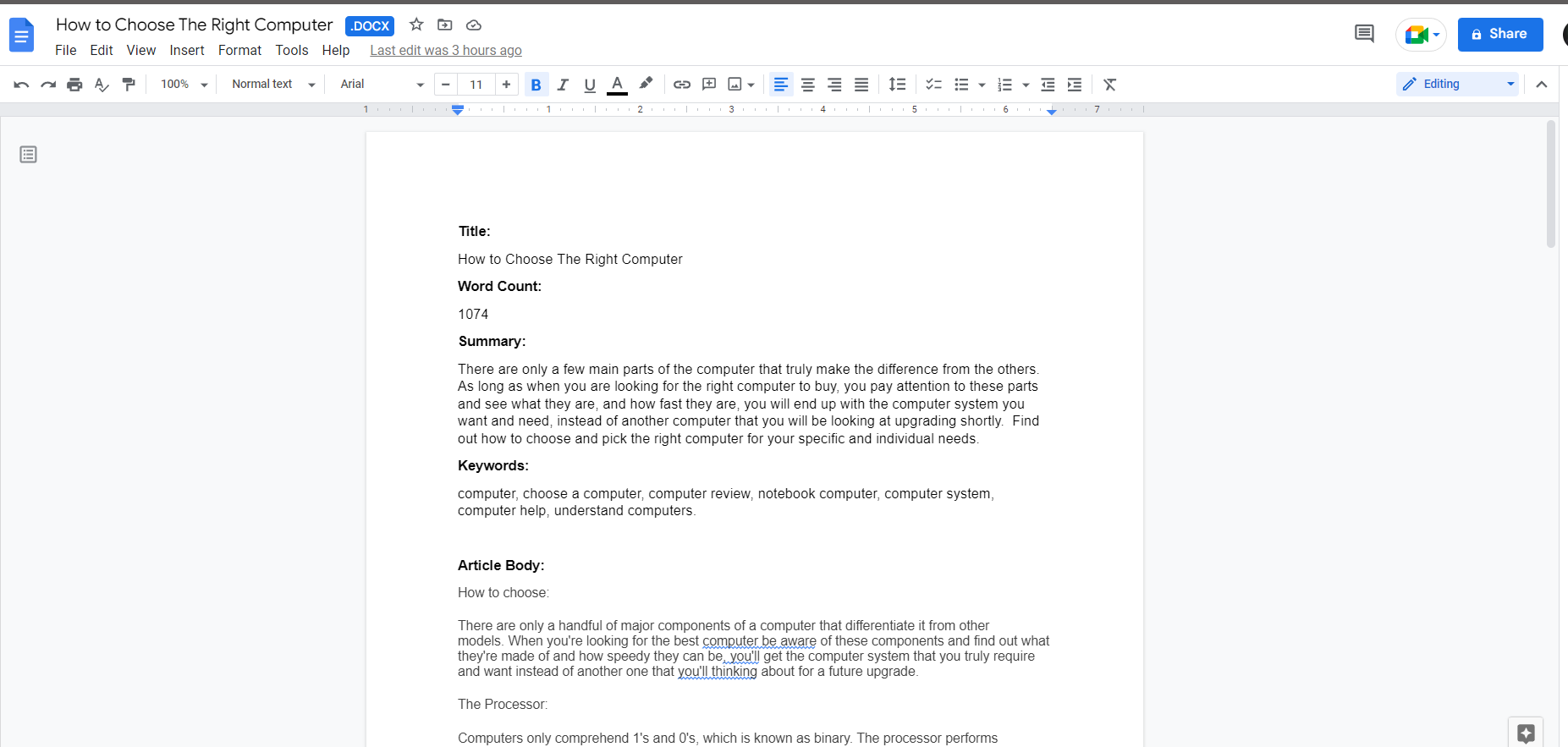This screenshot has height=747, width=1568.
Task: Open the Tools menu
Action: (292, 51)
